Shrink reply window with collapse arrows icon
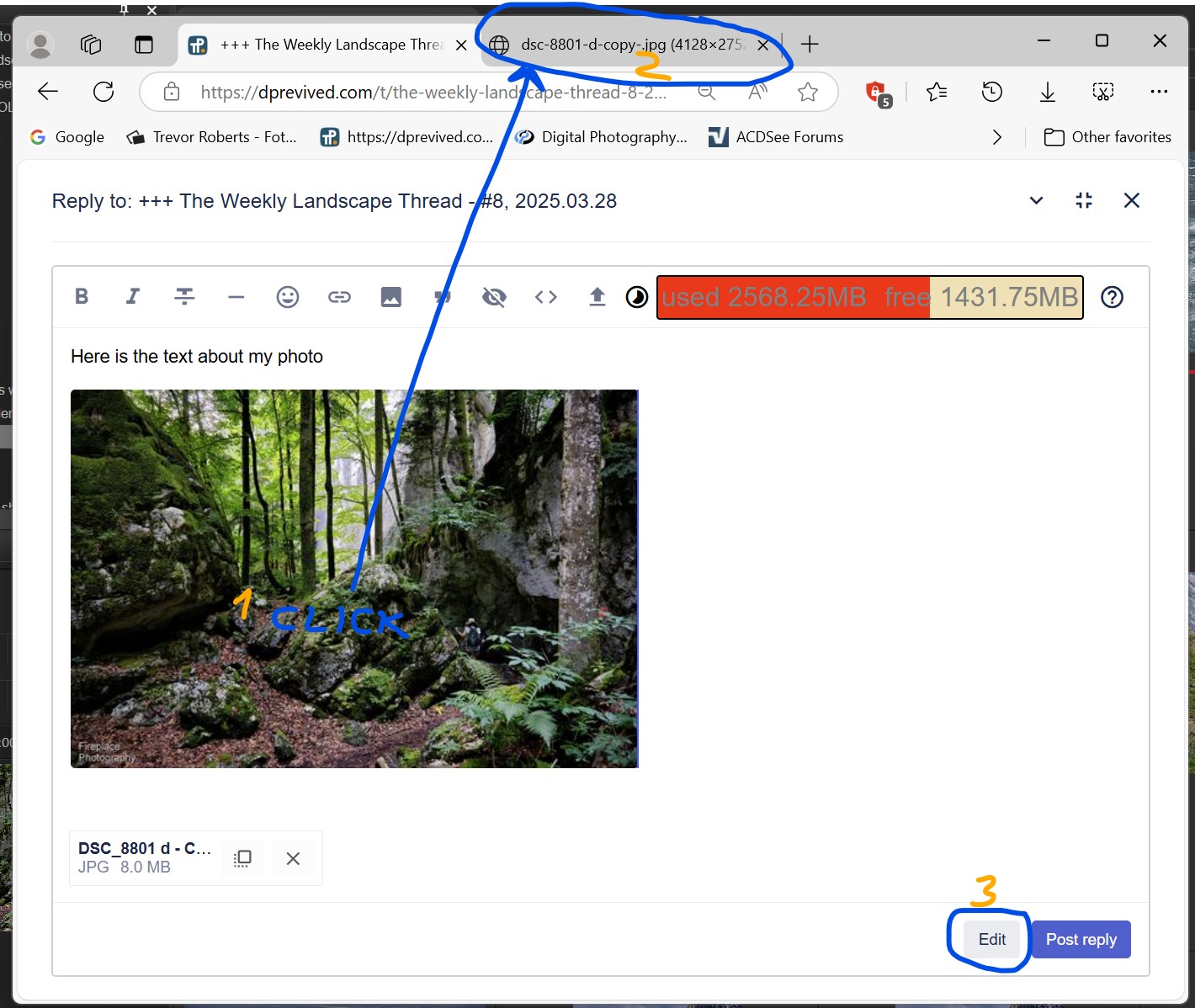Screen dimensions: 1195x1008 (1084, 200)
